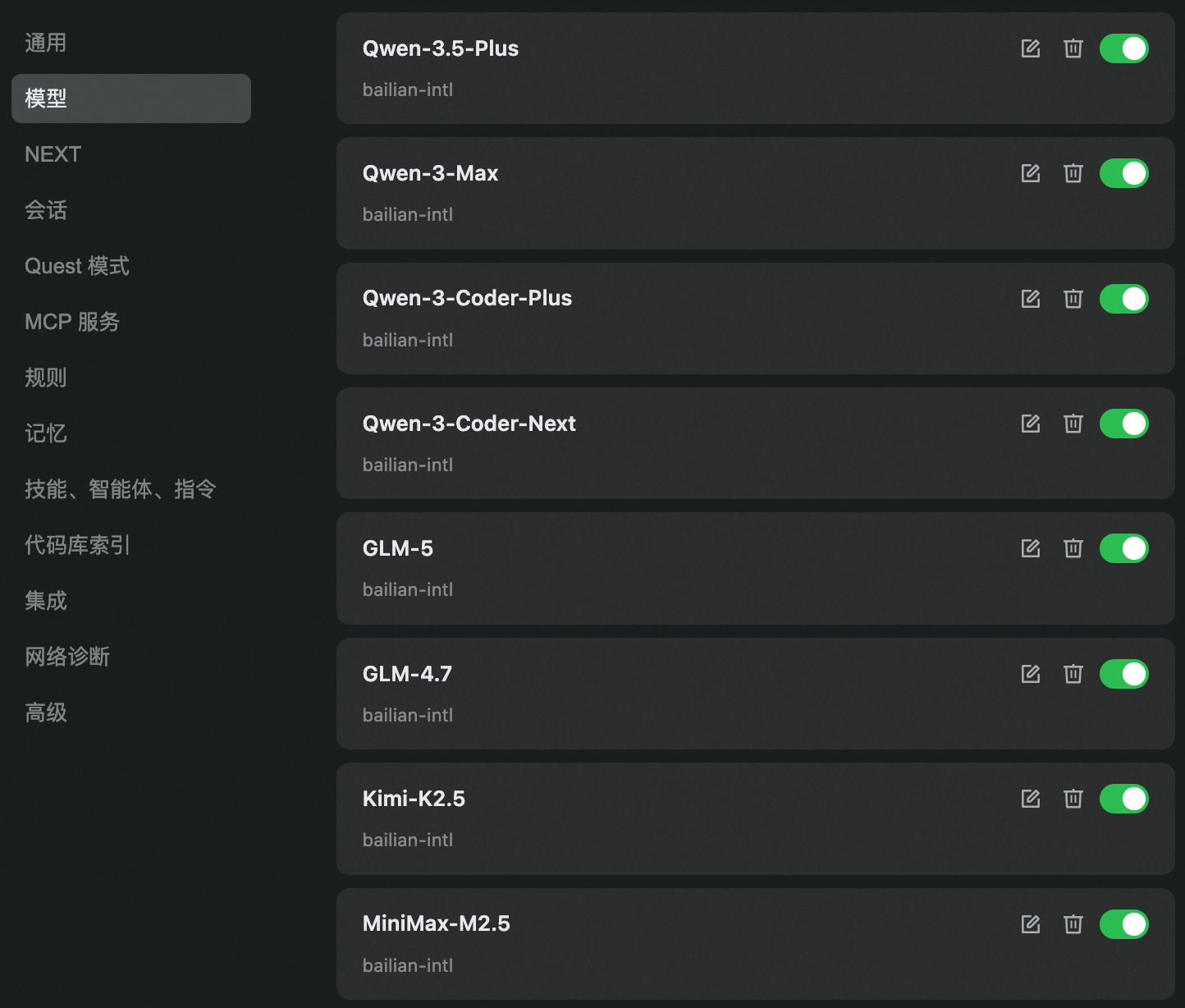The width and height of the screenshot is (1185, 1008).
Task: Delete the GLM-4.7 model entry
Action: 1073,674
